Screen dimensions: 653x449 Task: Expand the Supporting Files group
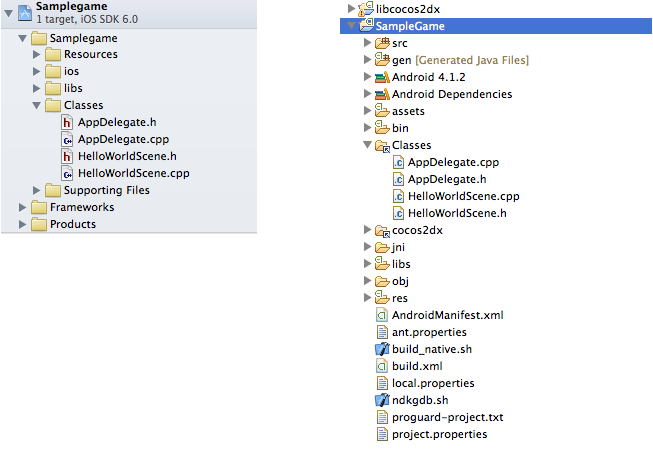[37, 190]
